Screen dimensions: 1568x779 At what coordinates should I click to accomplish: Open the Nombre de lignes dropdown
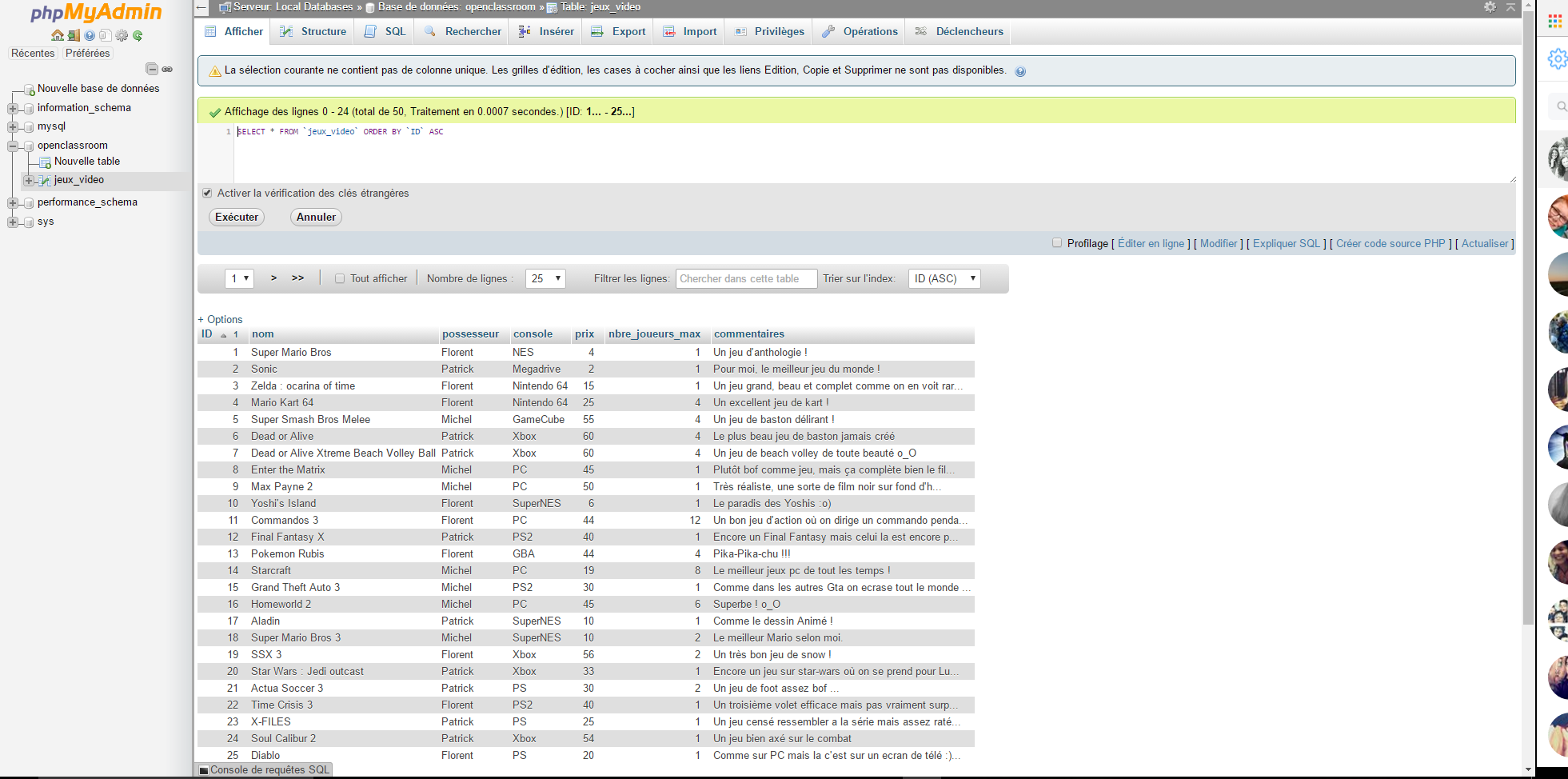point(545,278)
